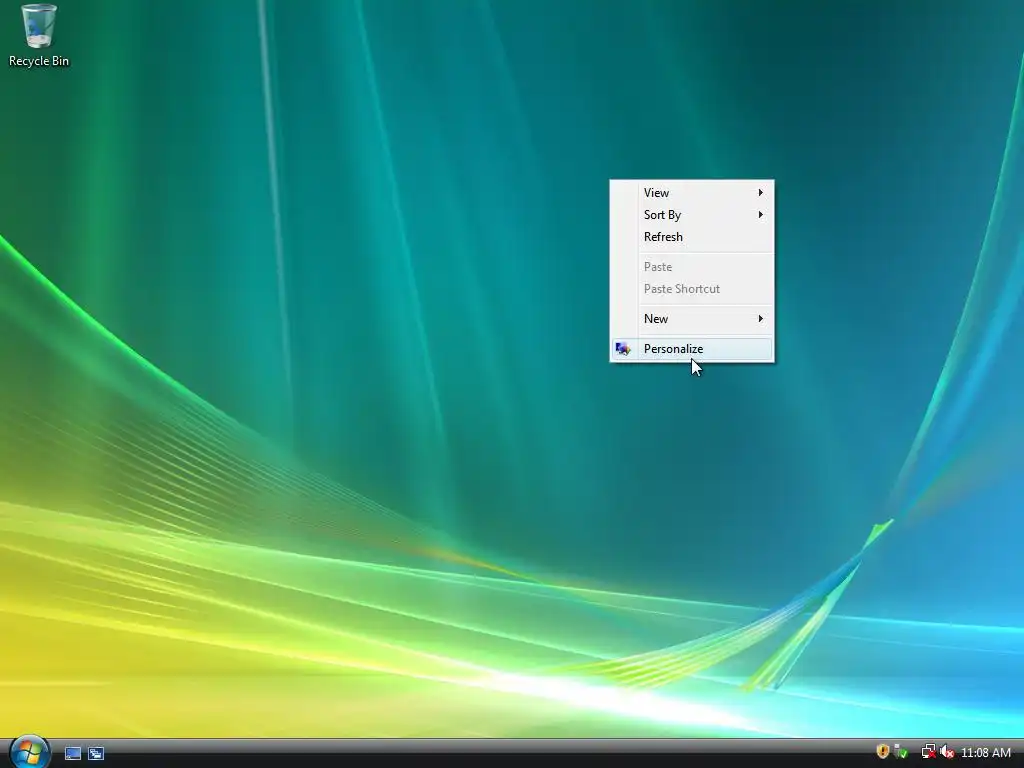The image size is (1024, 768).
Task: Select the Recycle Bin desktop icon
Action: click(x=39, y=35)
